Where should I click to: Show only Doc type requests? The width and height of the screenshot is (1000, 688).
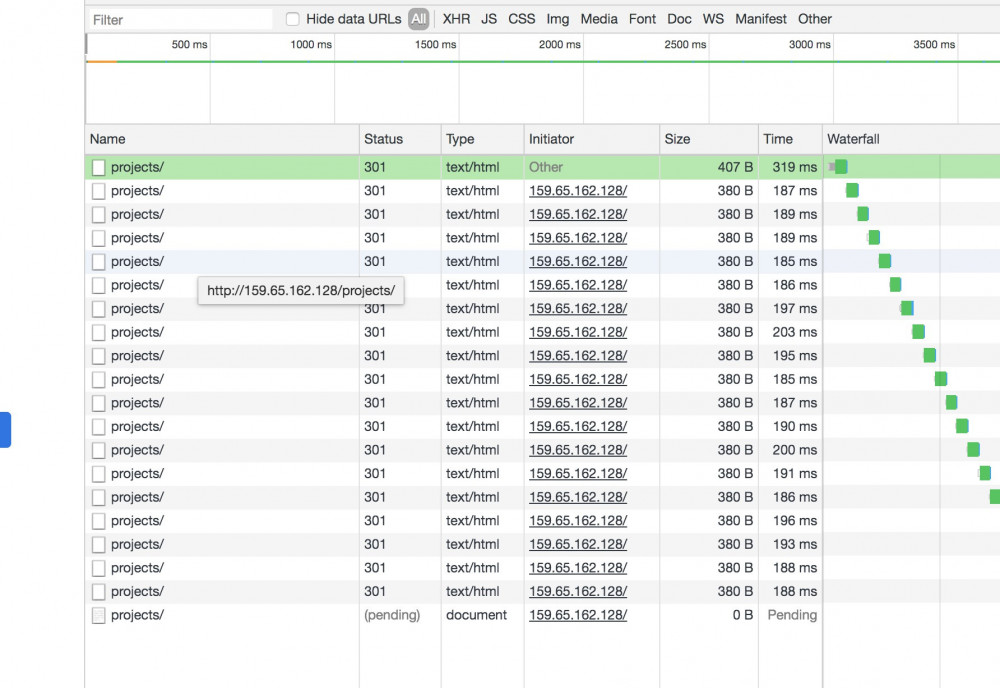pos(679,19)
